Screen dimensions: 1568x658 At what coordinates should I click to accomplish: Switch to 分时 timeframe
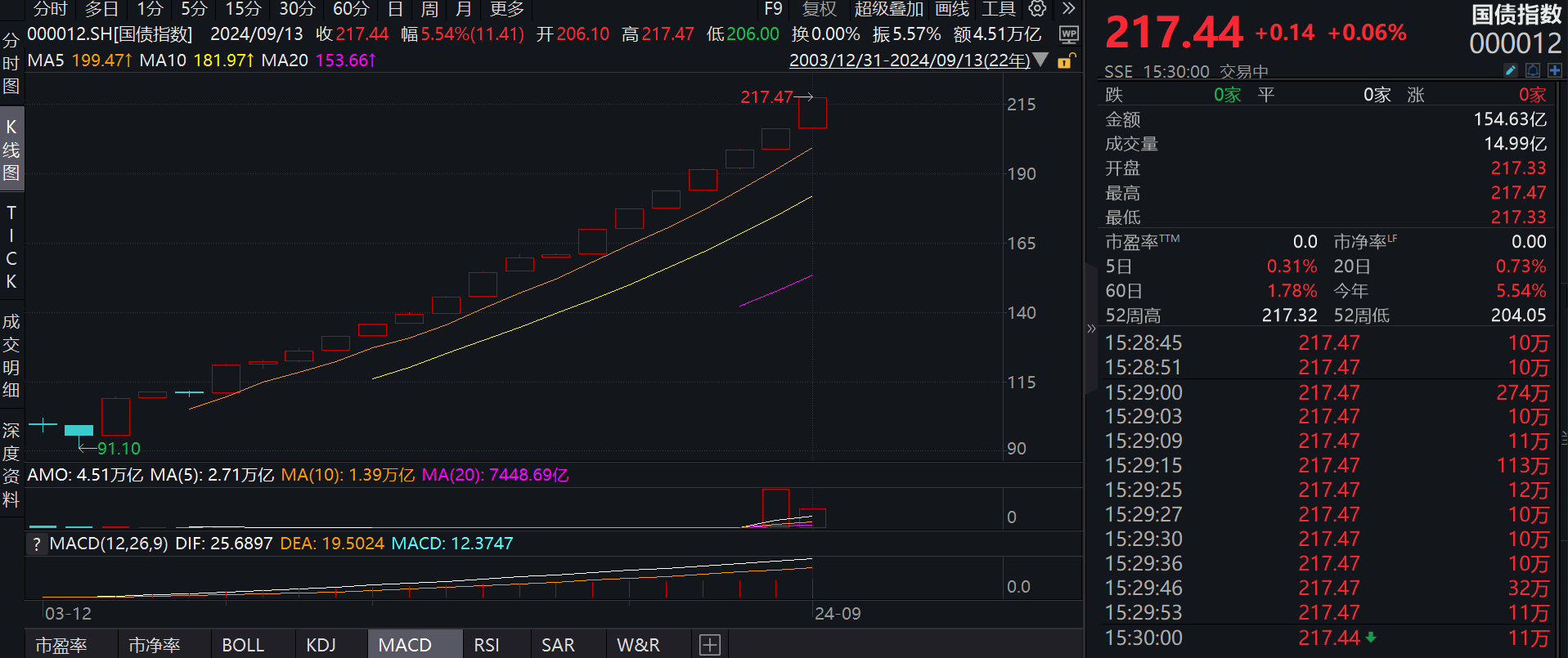(51, 9)
